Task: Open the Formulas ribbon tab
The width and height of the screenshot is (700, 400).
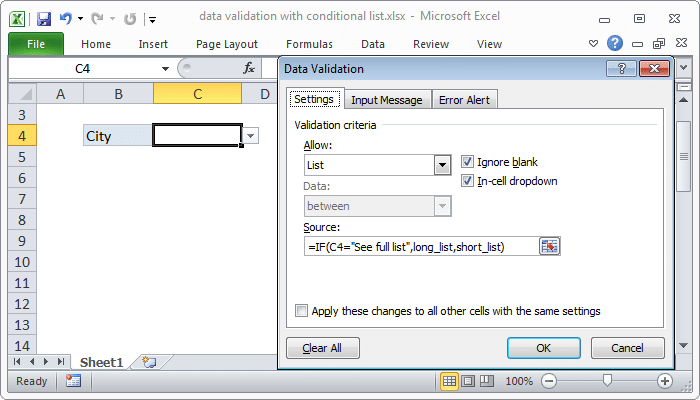Action: (x=309, y=44)
